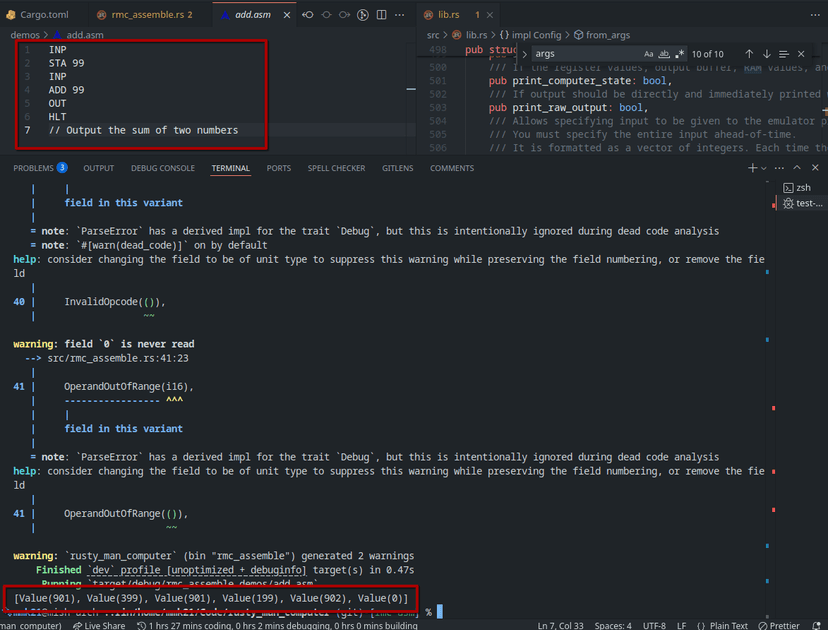828x630 pixels.
Task: Toggle Match Whole Word in find widget
Action: (x=665, y=54)
